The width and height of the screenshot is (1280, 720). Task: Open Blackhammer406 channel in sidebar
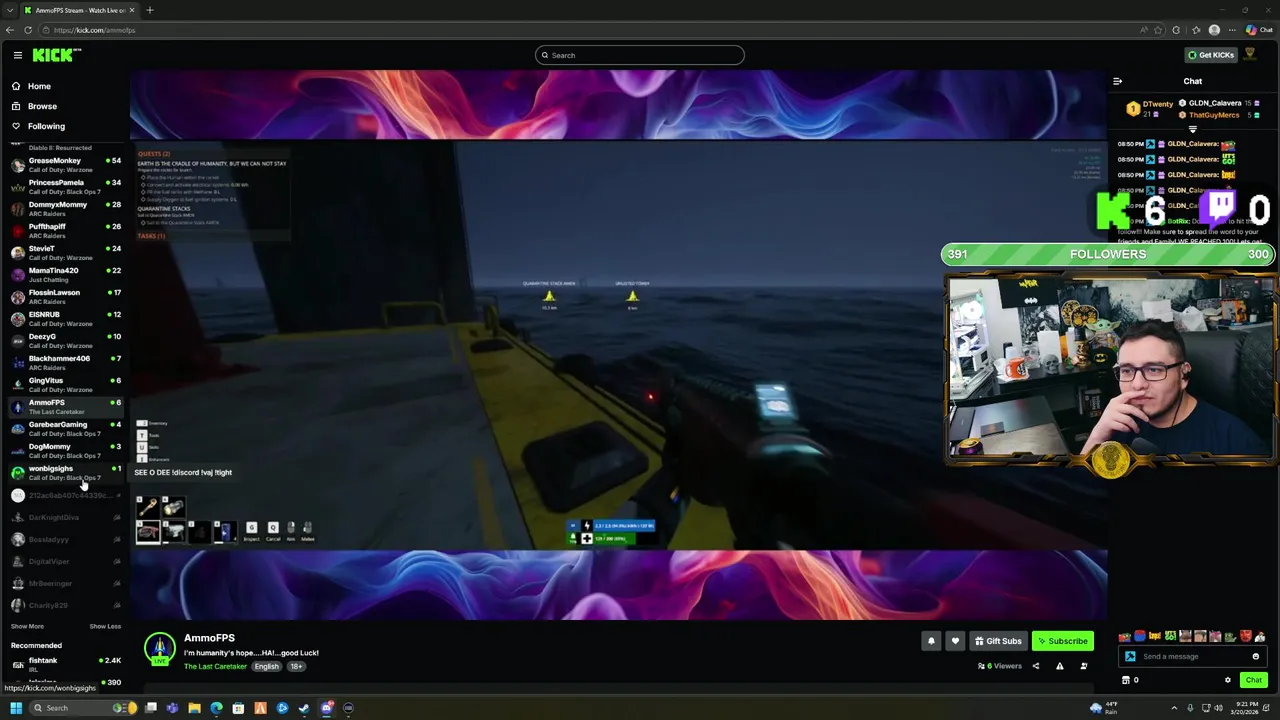click(x=64, y=363)
